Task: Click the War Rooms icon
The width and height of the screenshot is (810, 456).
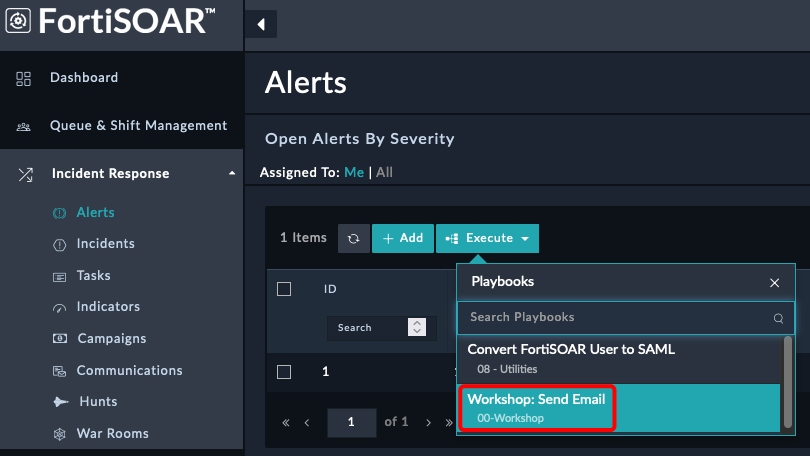Action: point(59,434)
